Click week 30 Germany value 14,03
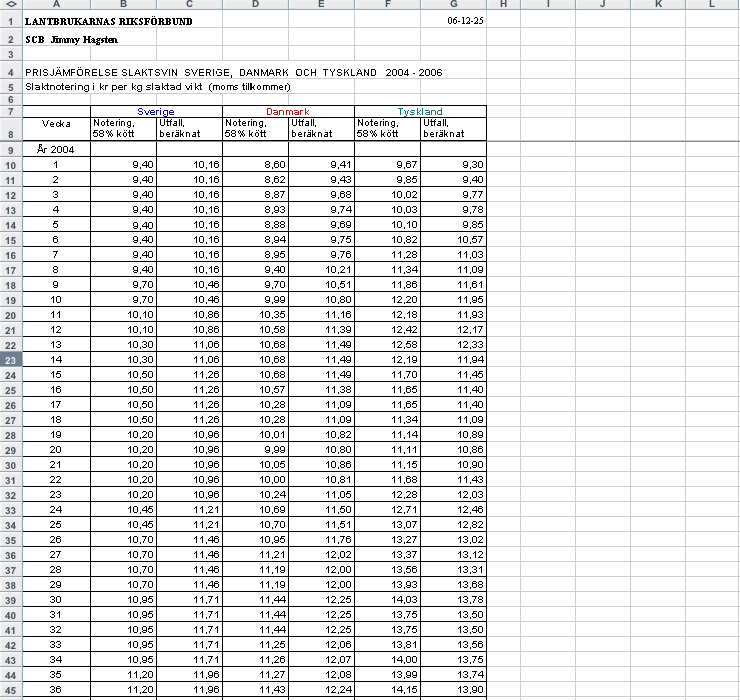Viewport: 740px width, 700px height. (x=387, y=599)
